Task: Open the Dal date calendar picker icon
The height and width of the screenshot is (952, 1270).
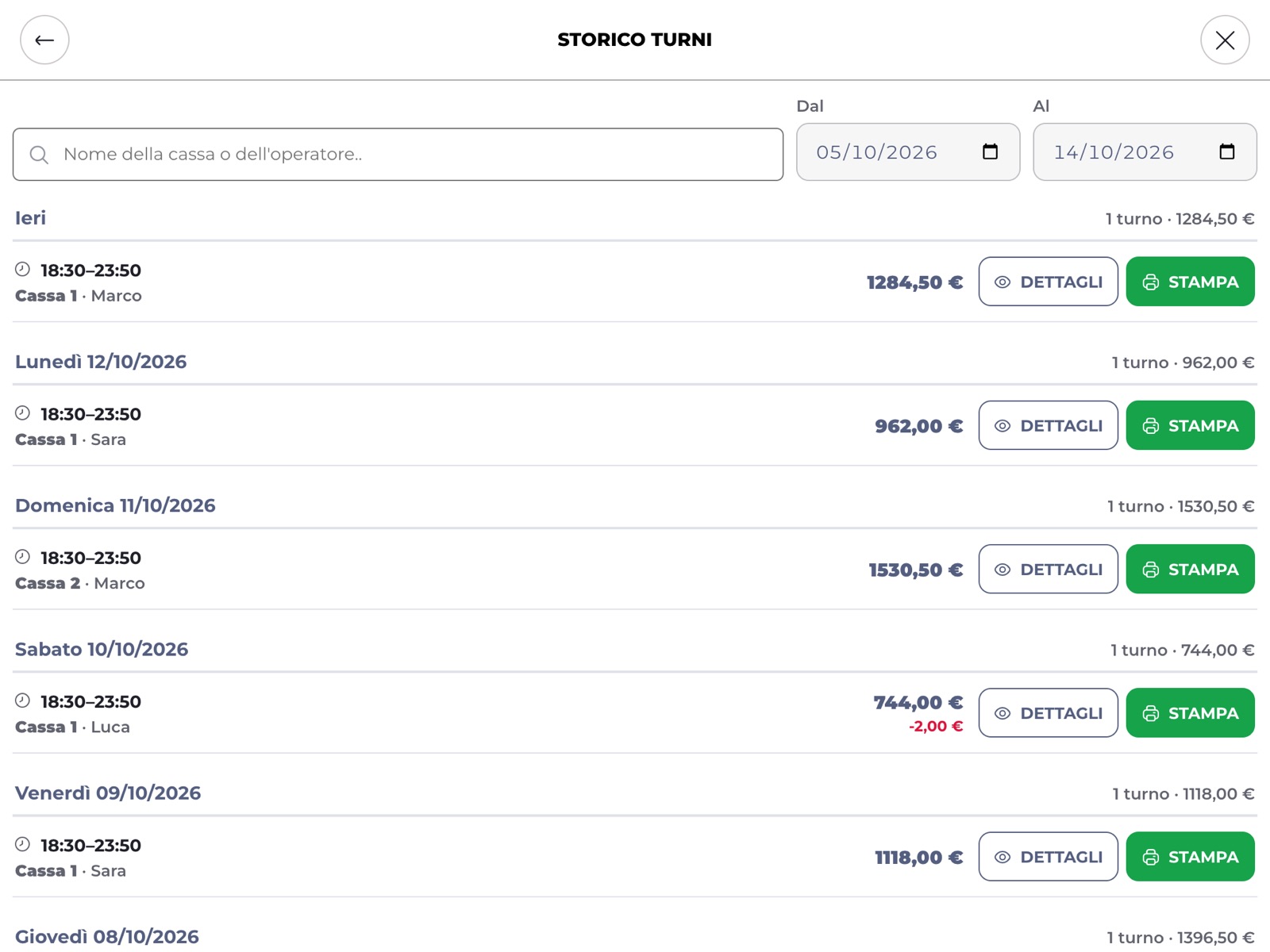Action: (990, 152)
